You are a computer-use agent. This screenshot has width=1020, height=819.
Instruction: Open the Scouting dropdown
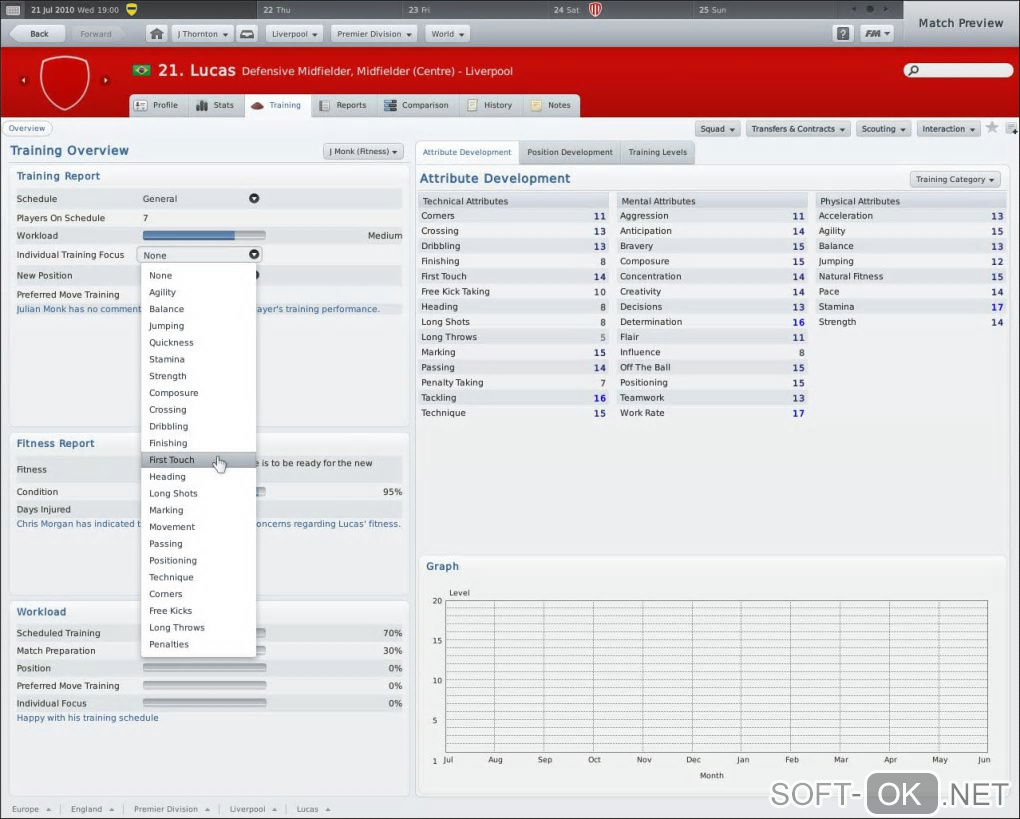883,129
